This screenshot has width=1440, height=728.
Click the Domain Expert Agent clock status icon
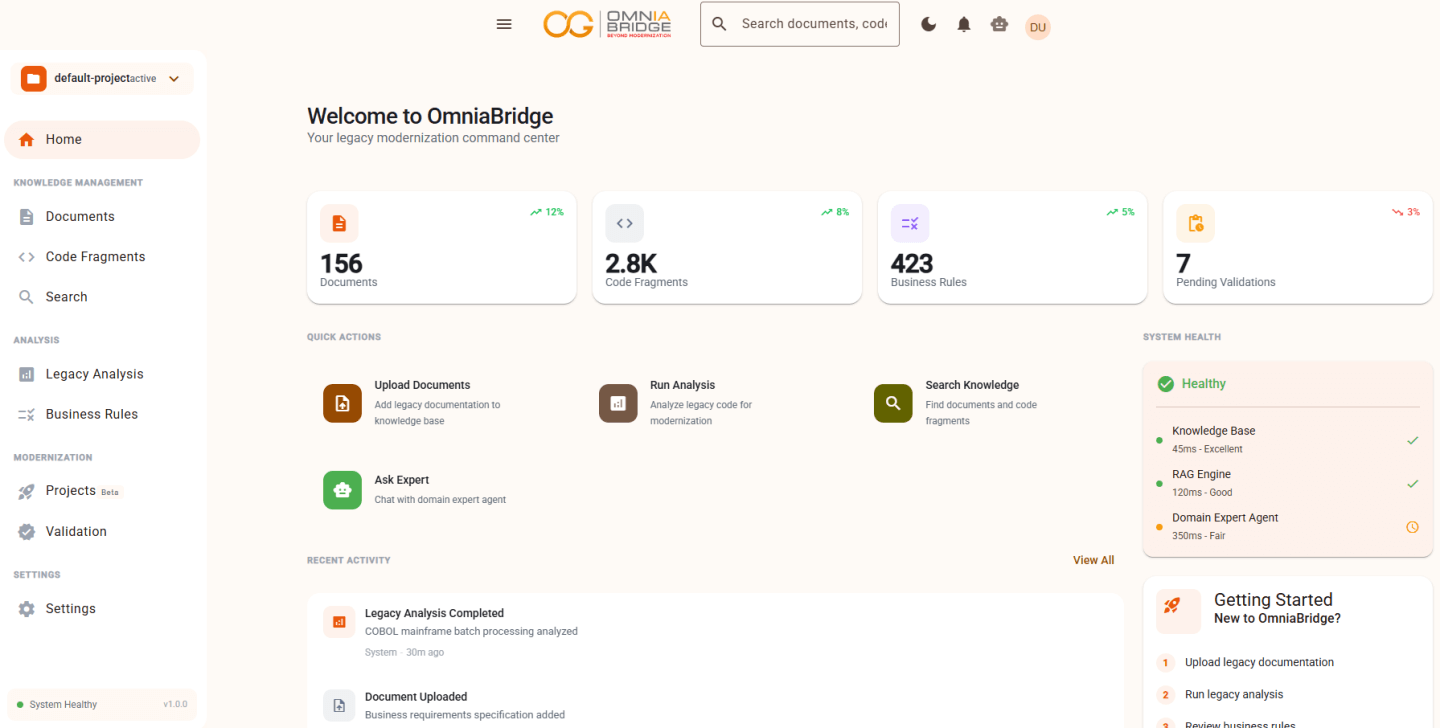pos(1412,527)
